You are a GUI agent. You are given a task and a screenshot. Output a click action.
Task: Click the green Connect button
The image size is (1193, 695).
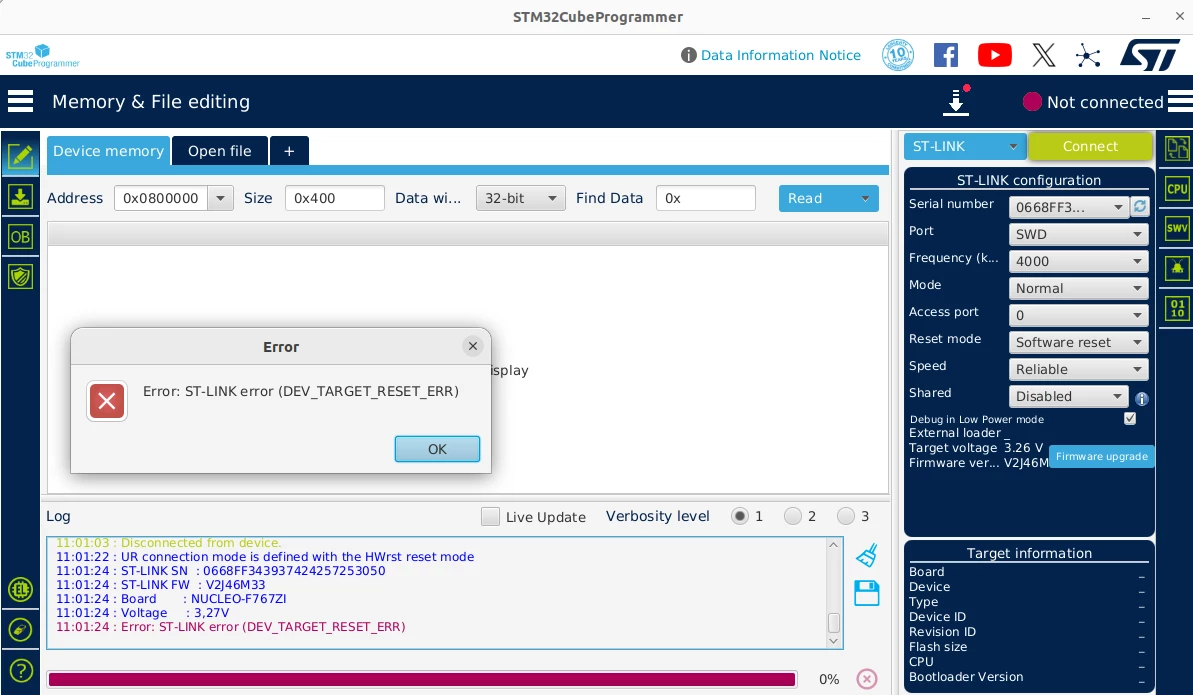coord(1090,146)
